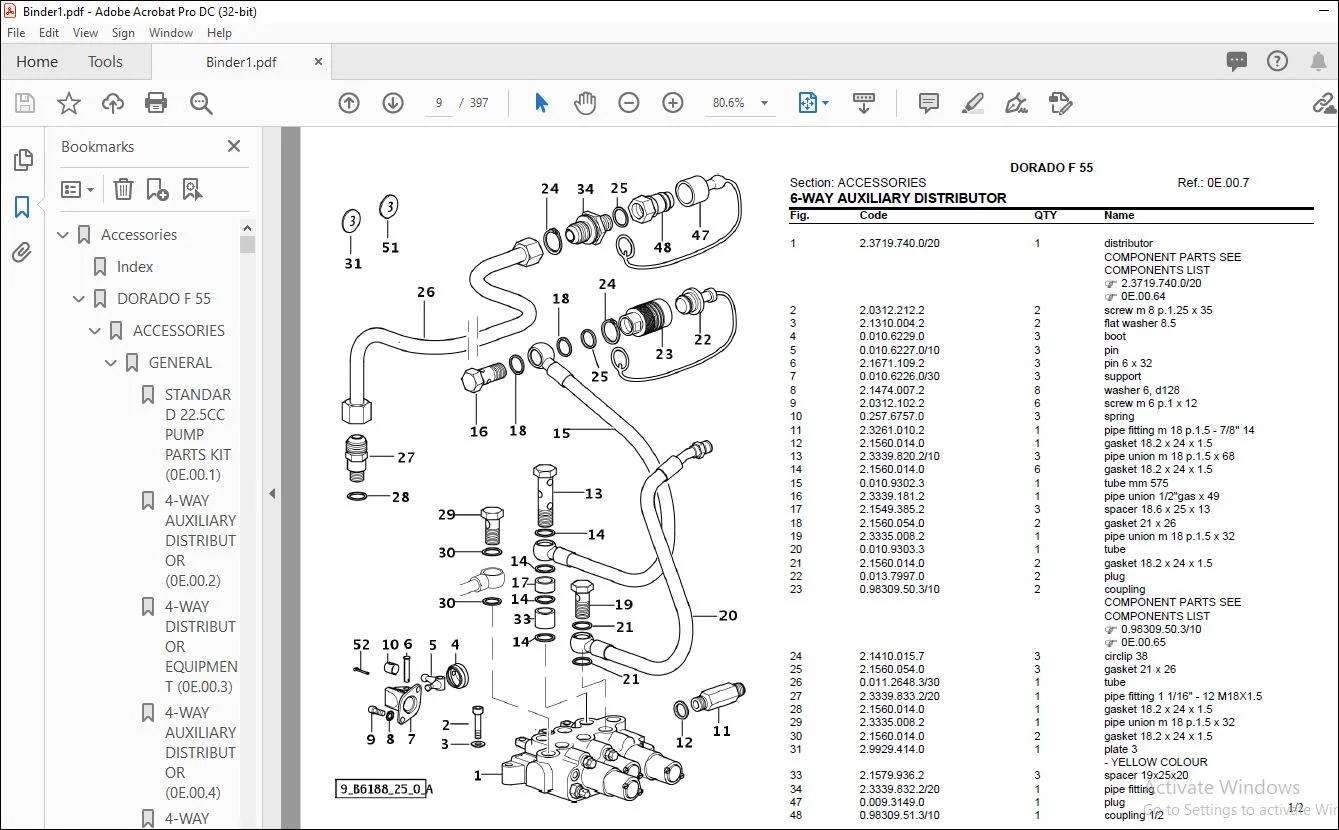The width and height of the screenshot is (1339, 830).
Task: Open the Sign menu
Action: click(123, 33)
